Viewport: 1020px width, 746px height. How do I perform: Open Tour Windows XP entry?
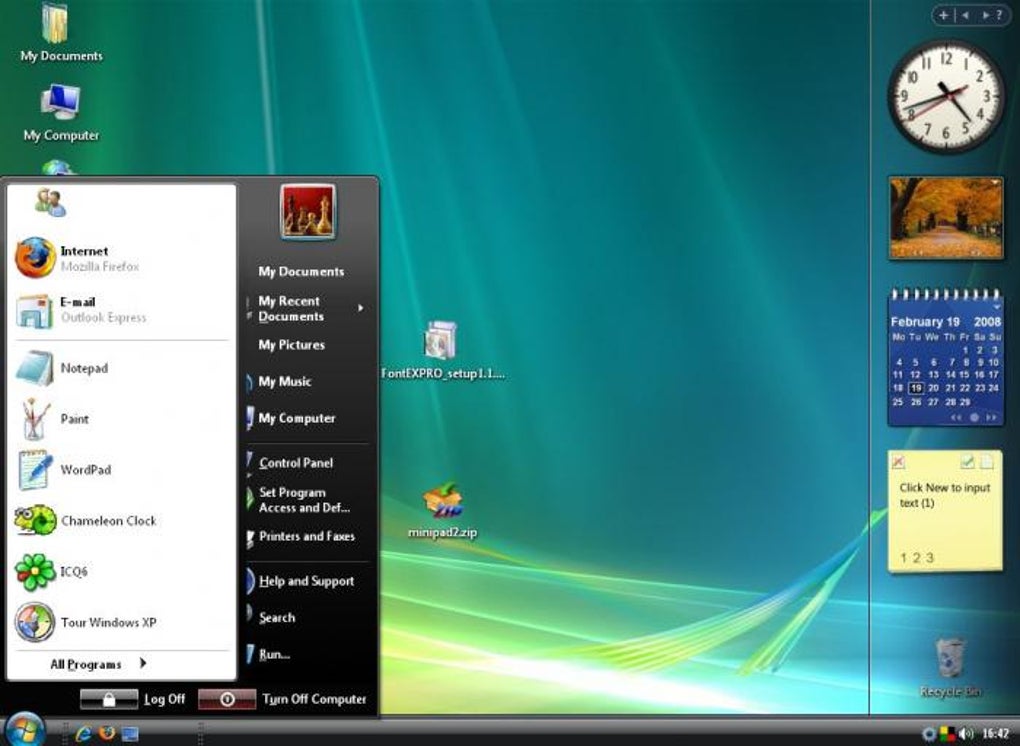[x=122, y=622]
